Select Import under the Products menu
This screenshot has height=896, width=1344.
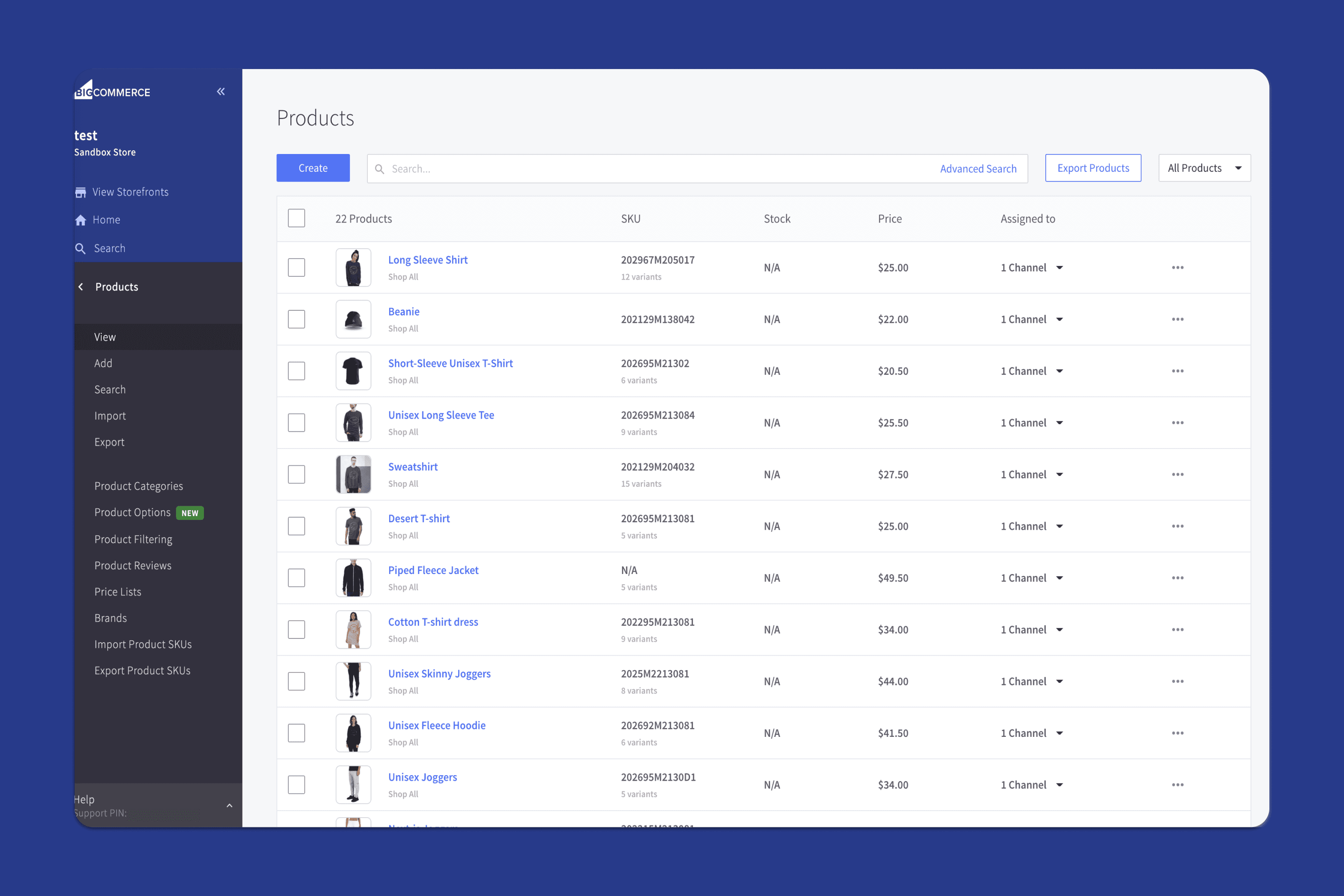pyautogui.click(x=110, y=416)
